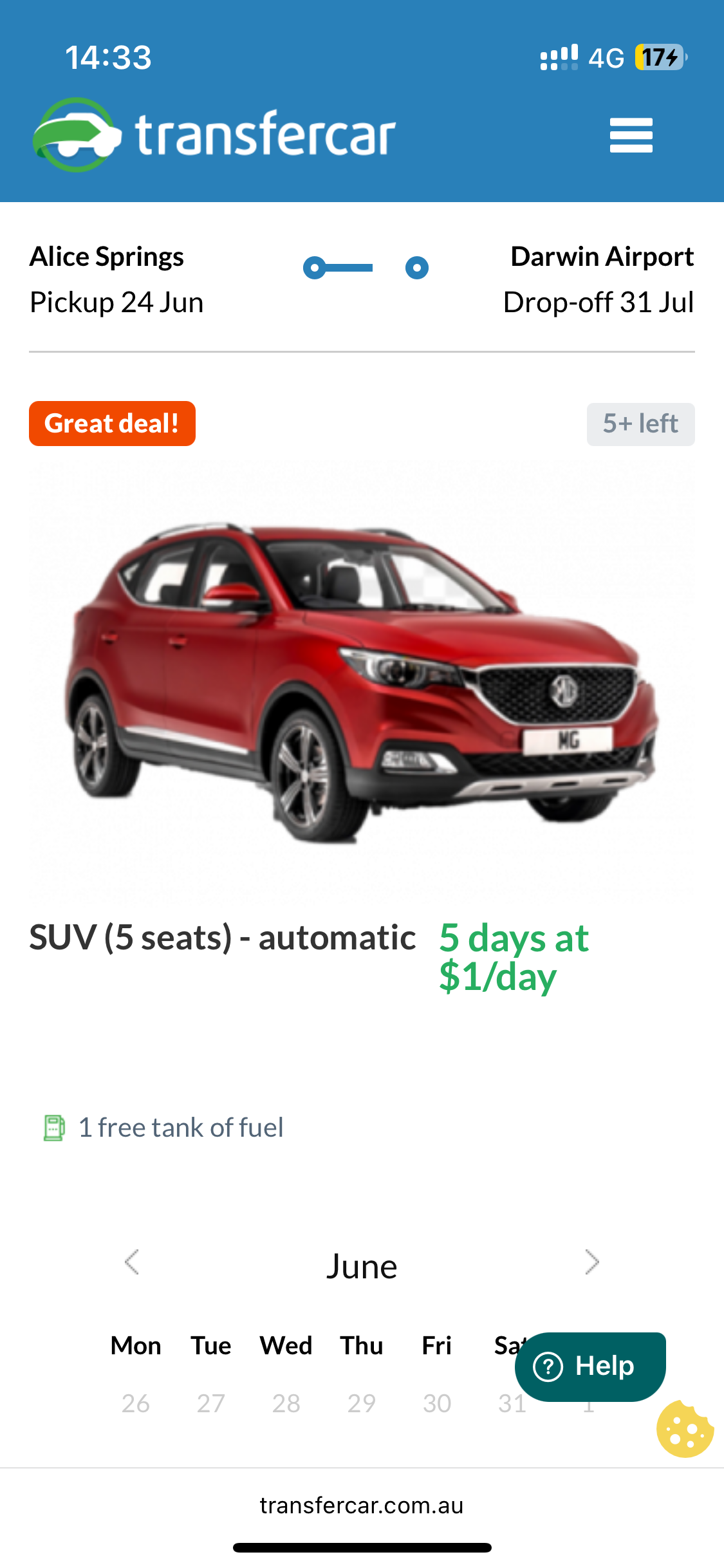This screenshot has width=724, height=1568.
Task: Tap the 5 days at $1/day offer
Action: pos(514,957)
